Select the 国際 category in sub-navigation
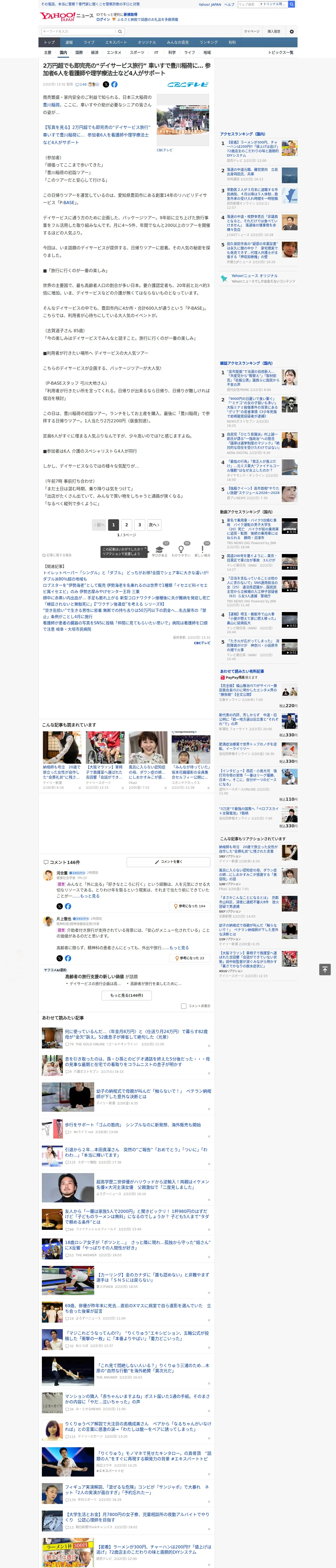 click(x=79, y=52)
